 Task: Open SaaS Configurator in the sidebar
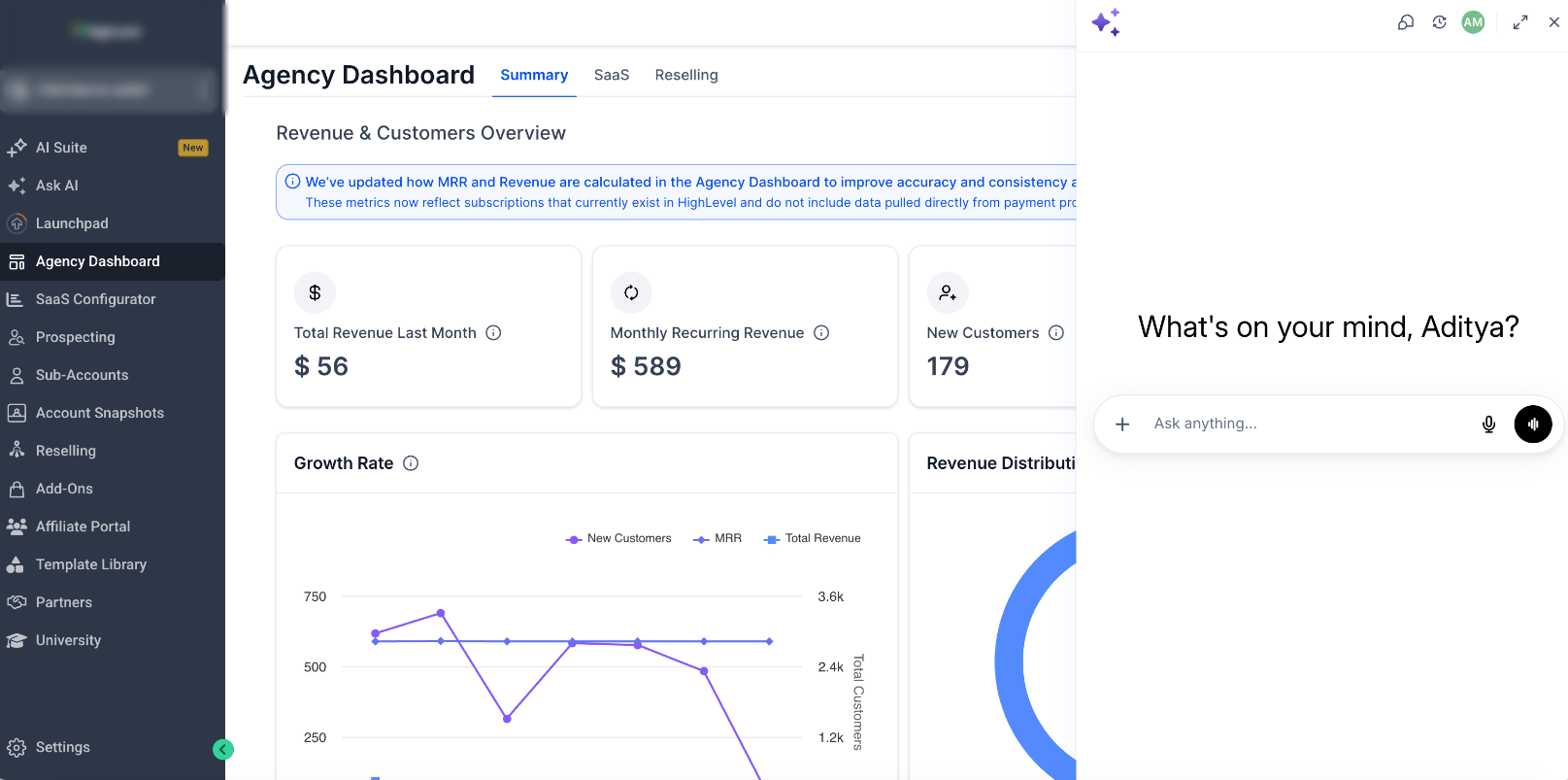point(113,299)
